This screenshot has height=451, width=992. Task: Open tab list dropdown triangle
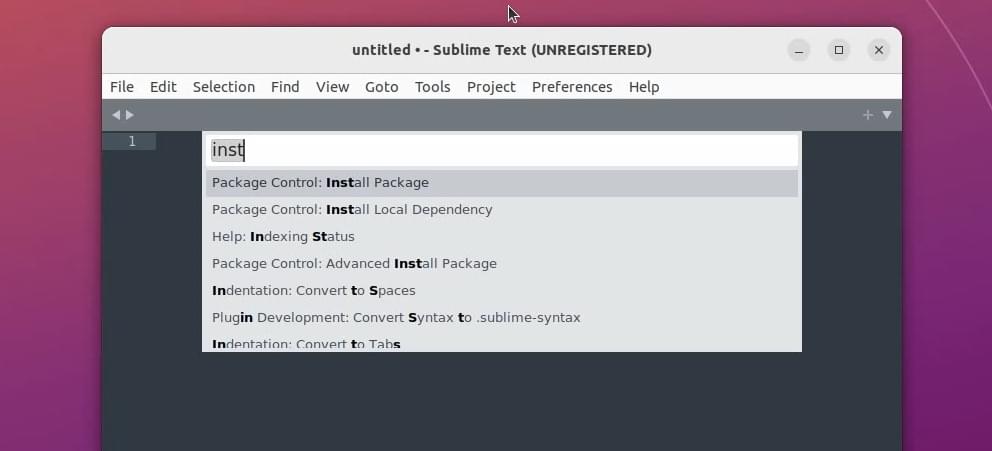[887, 115]
